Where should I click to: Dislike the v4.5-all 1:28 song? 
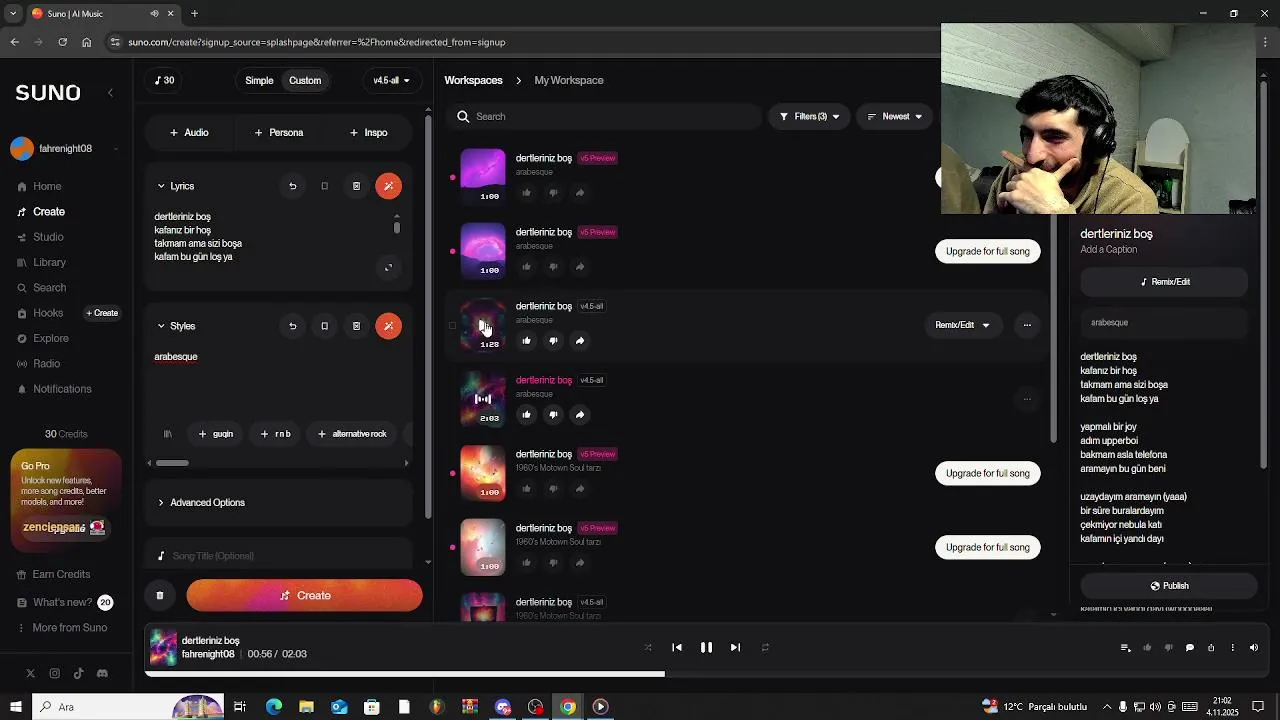click(553, 341)
